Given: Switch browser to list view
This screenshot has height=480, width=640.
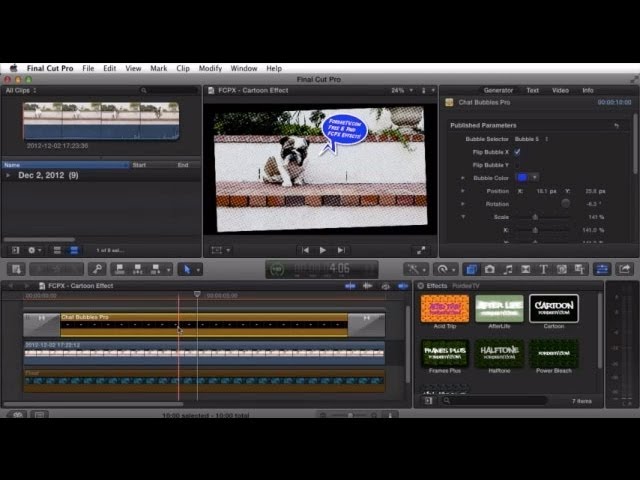Looking at the screenshot, I should click(x=74, y=250).
